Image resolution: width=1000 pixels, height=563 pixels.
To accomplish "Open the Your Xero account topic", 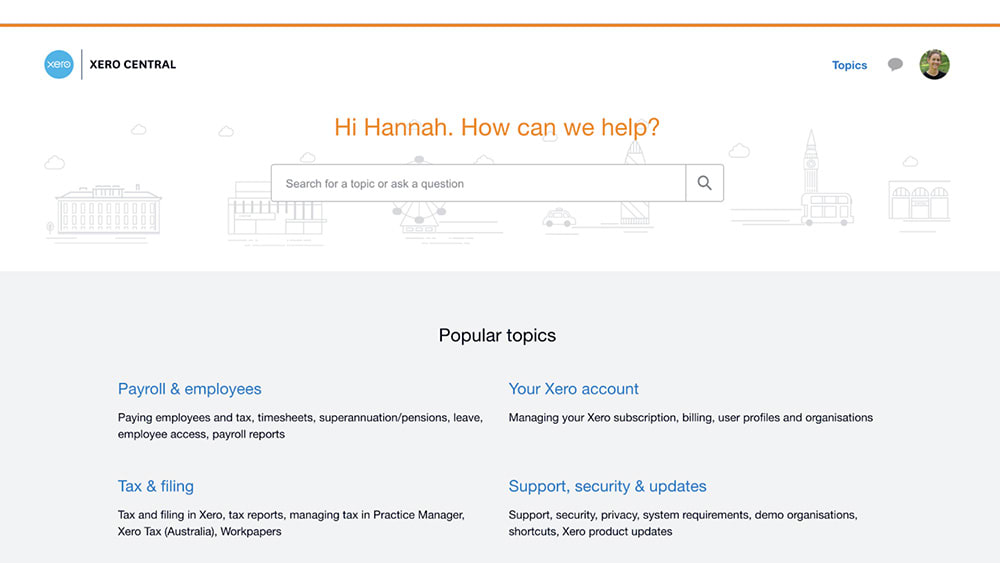I will tap(573, 389).
